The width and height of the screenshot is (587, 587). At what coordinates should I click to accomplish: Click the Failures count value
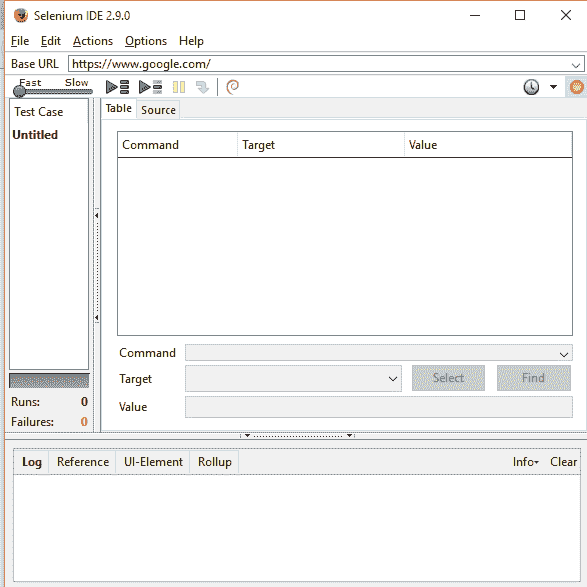(x=84, y=422)
